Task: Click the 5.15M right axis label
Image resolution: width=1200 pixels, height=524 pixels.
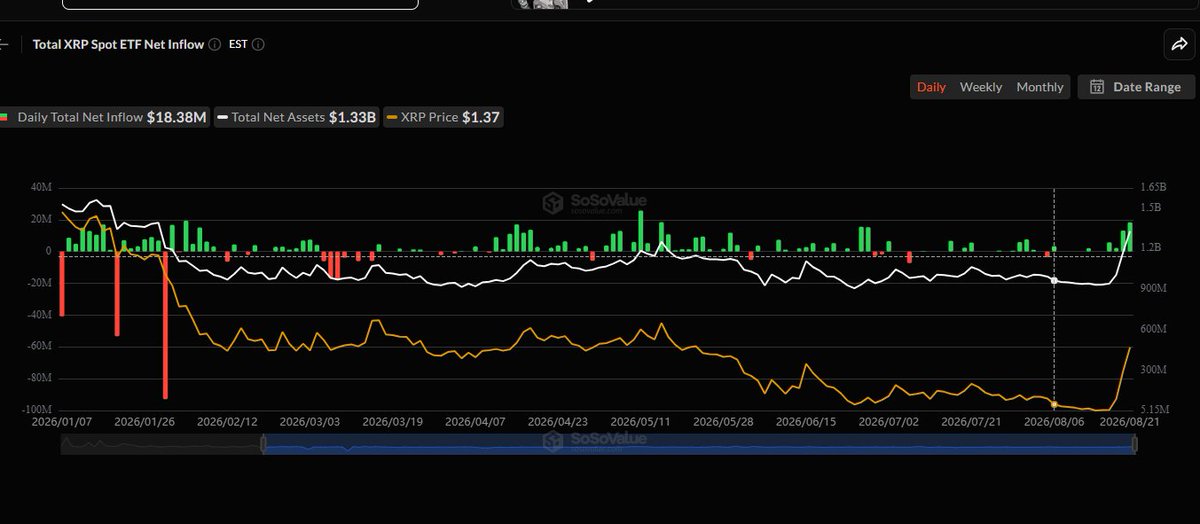Action: (1154, 410)
